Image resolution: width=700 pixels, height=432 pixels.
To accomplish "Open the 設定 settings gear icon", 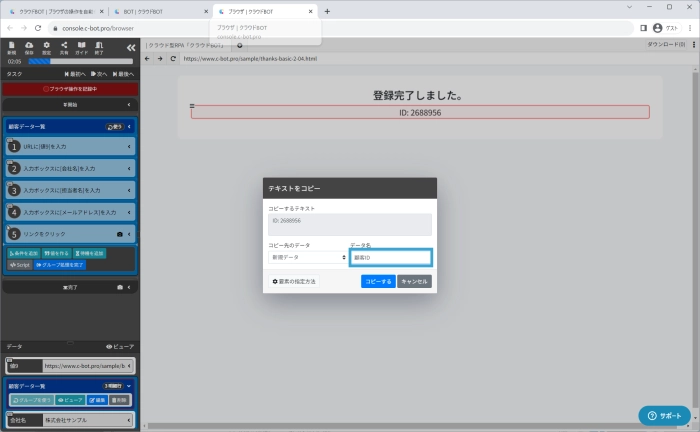I will (x=47, y=47).
